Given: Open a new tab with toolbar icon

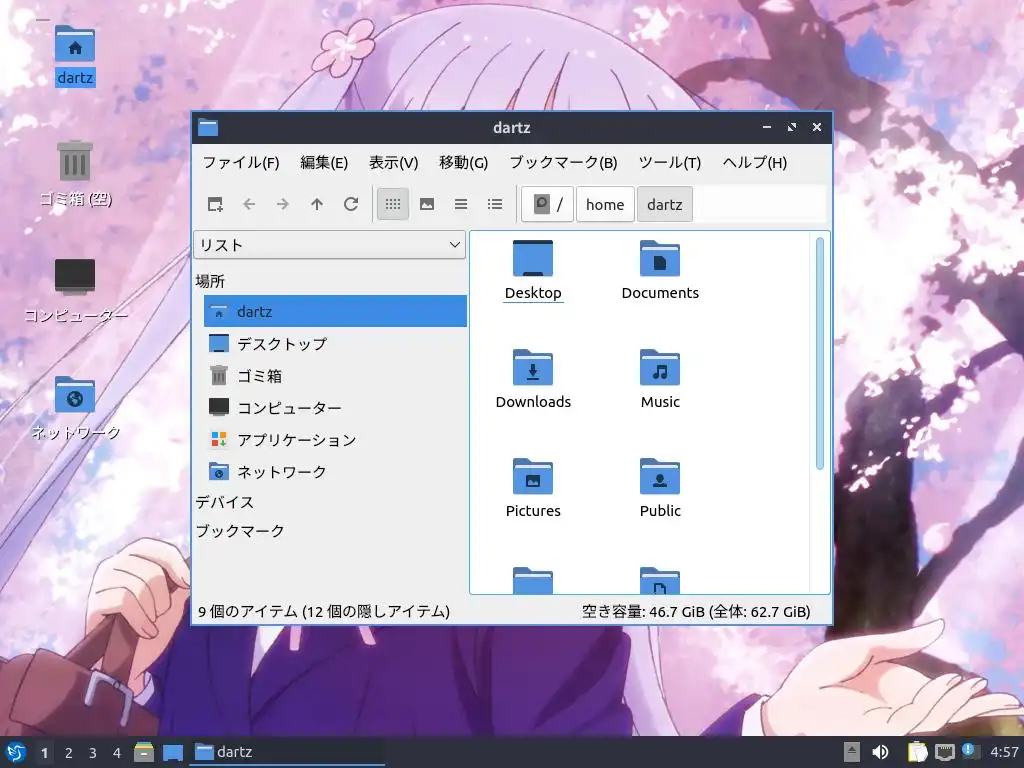Looking at the screenshot, I should coord(215,204).
